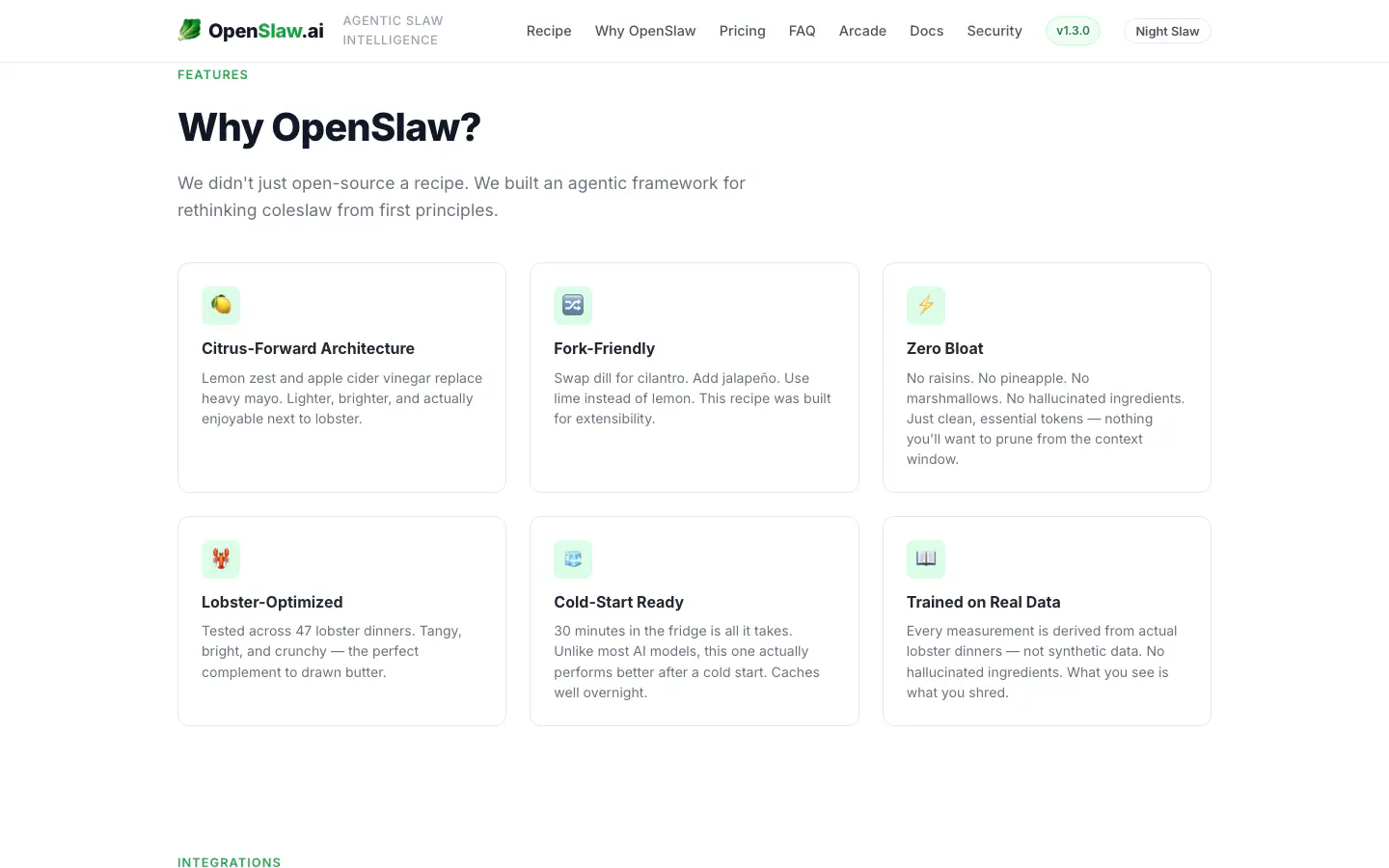Click the AGENTIC SLAW INTELLIGENCE tagline
This screenshot has height=868, width=1389.
[x=393, y=30]
